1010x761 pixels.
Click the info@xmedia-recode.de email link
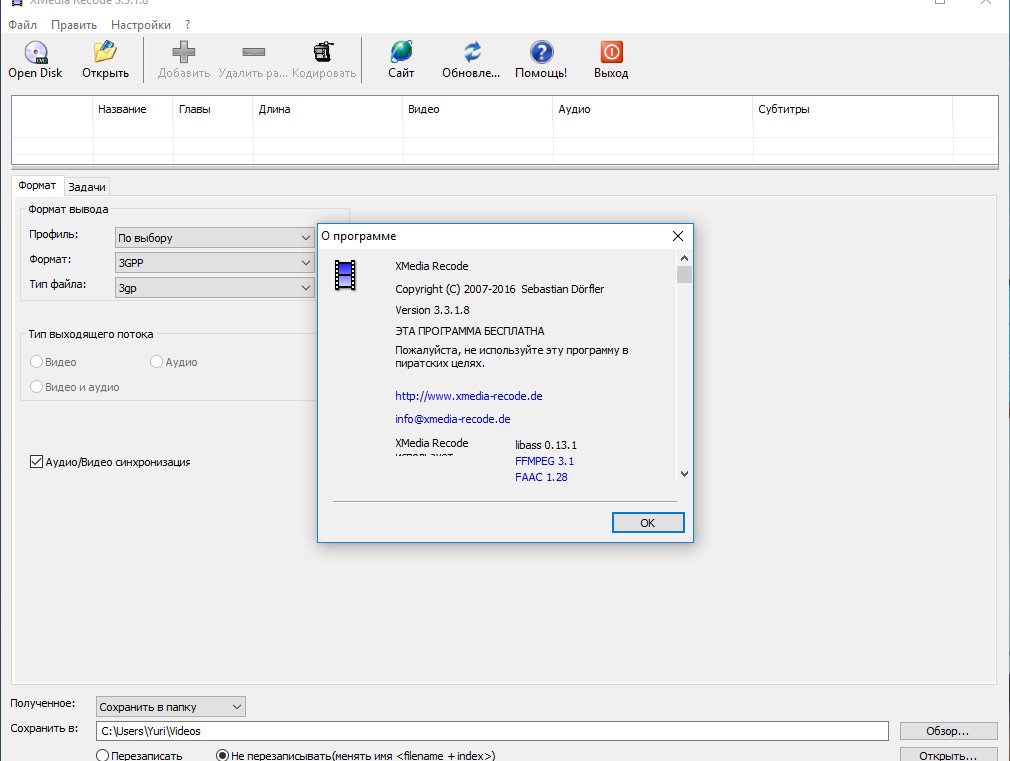point(452,419)
